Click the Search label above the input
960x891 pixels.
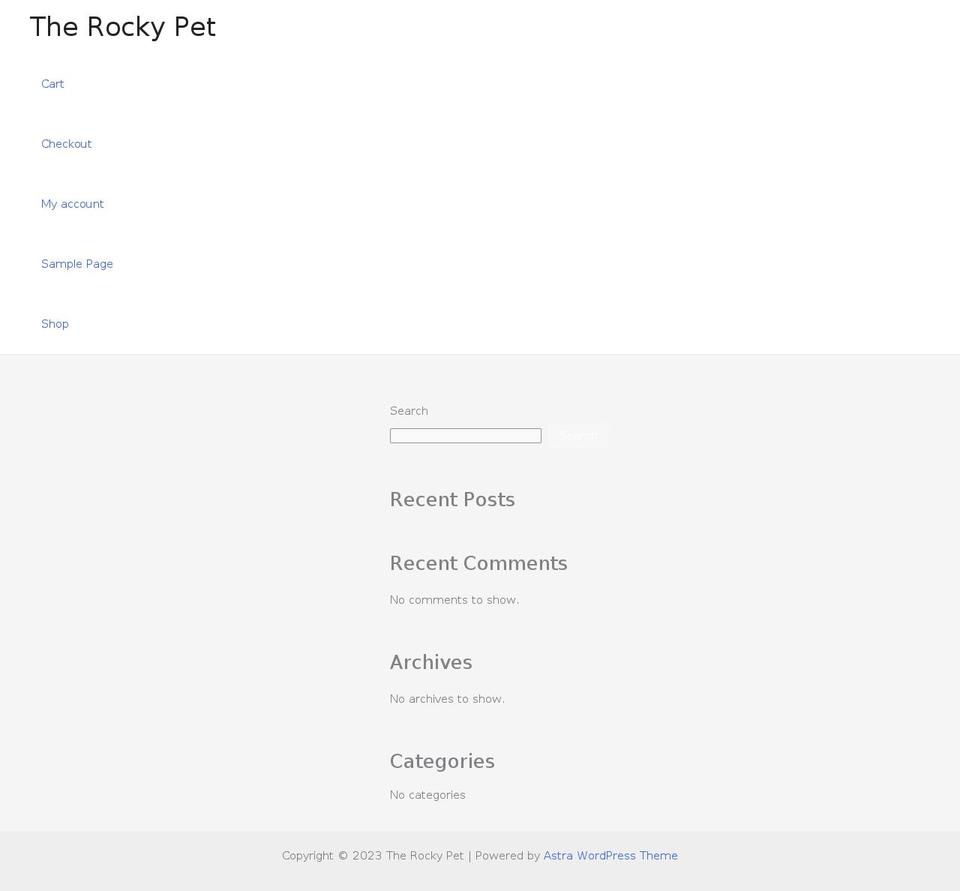click(x=408, y=411)
